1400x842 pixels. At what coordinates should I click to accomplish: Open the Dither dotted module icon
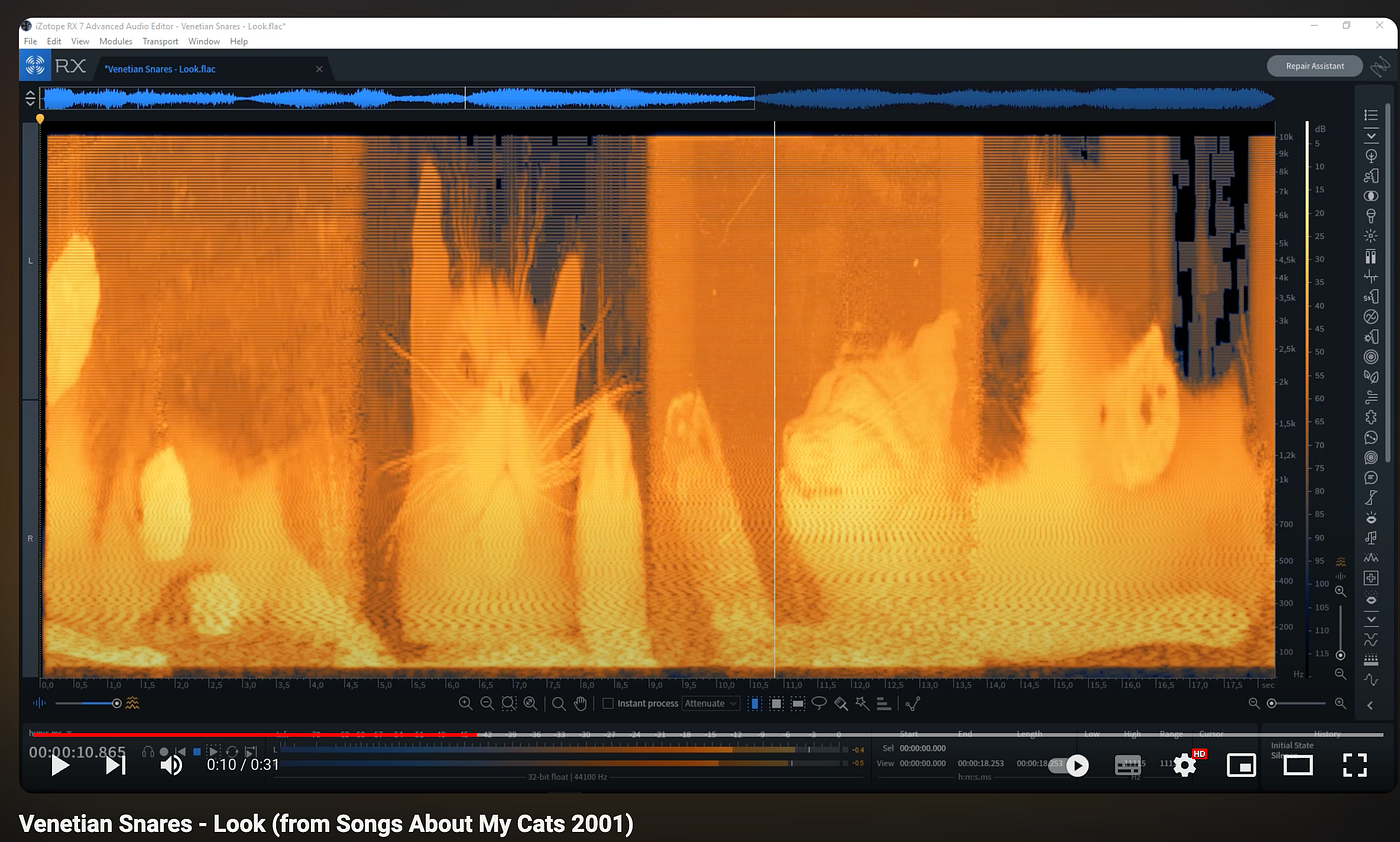[1371, 660]
